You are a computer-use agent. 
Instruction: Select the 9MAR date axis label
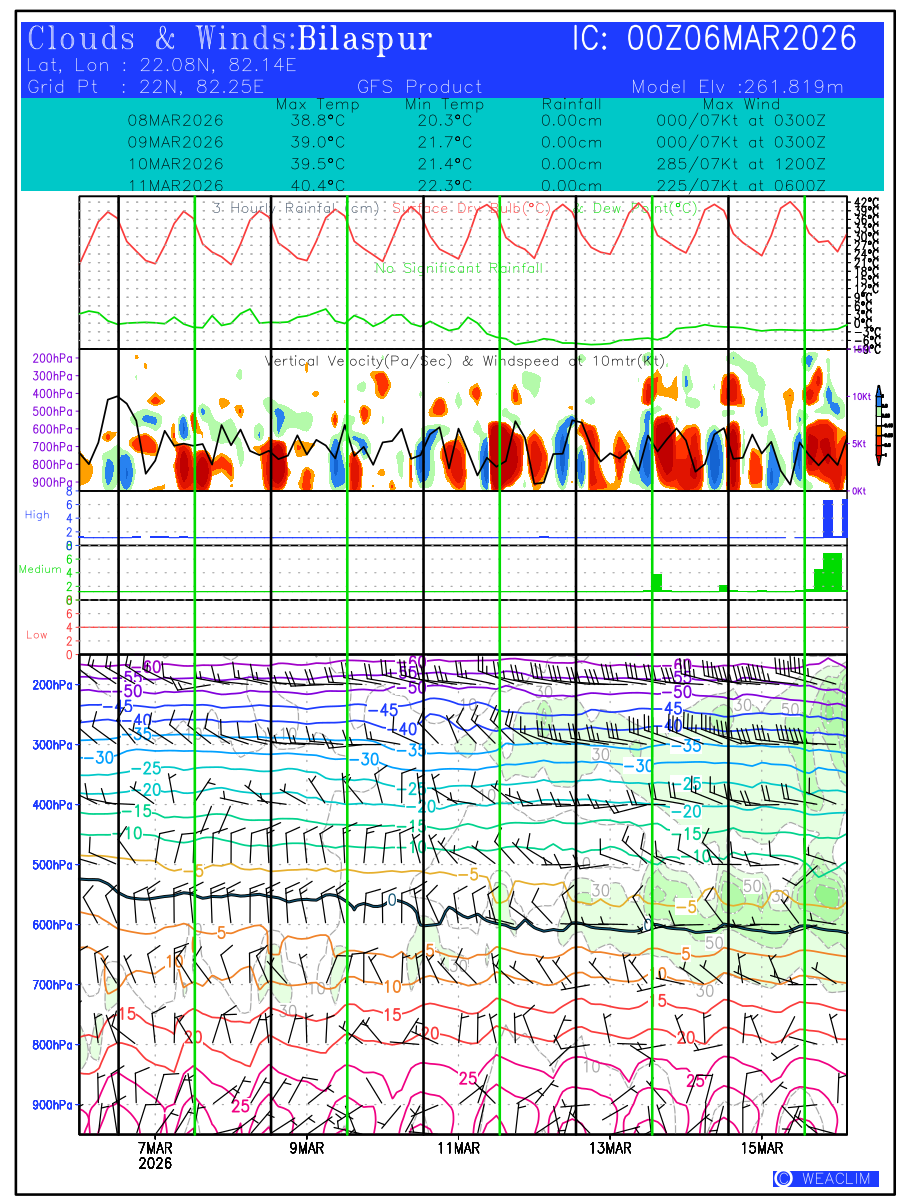pyautogui.click(x=307, y=1148)
